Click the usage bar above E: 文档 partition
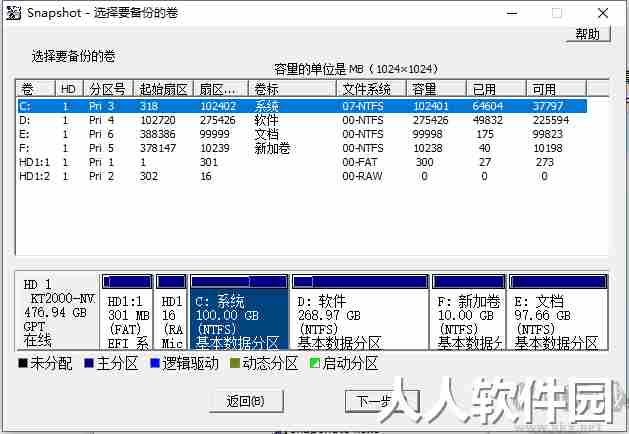The image size is (629, 434). (558, 282)
